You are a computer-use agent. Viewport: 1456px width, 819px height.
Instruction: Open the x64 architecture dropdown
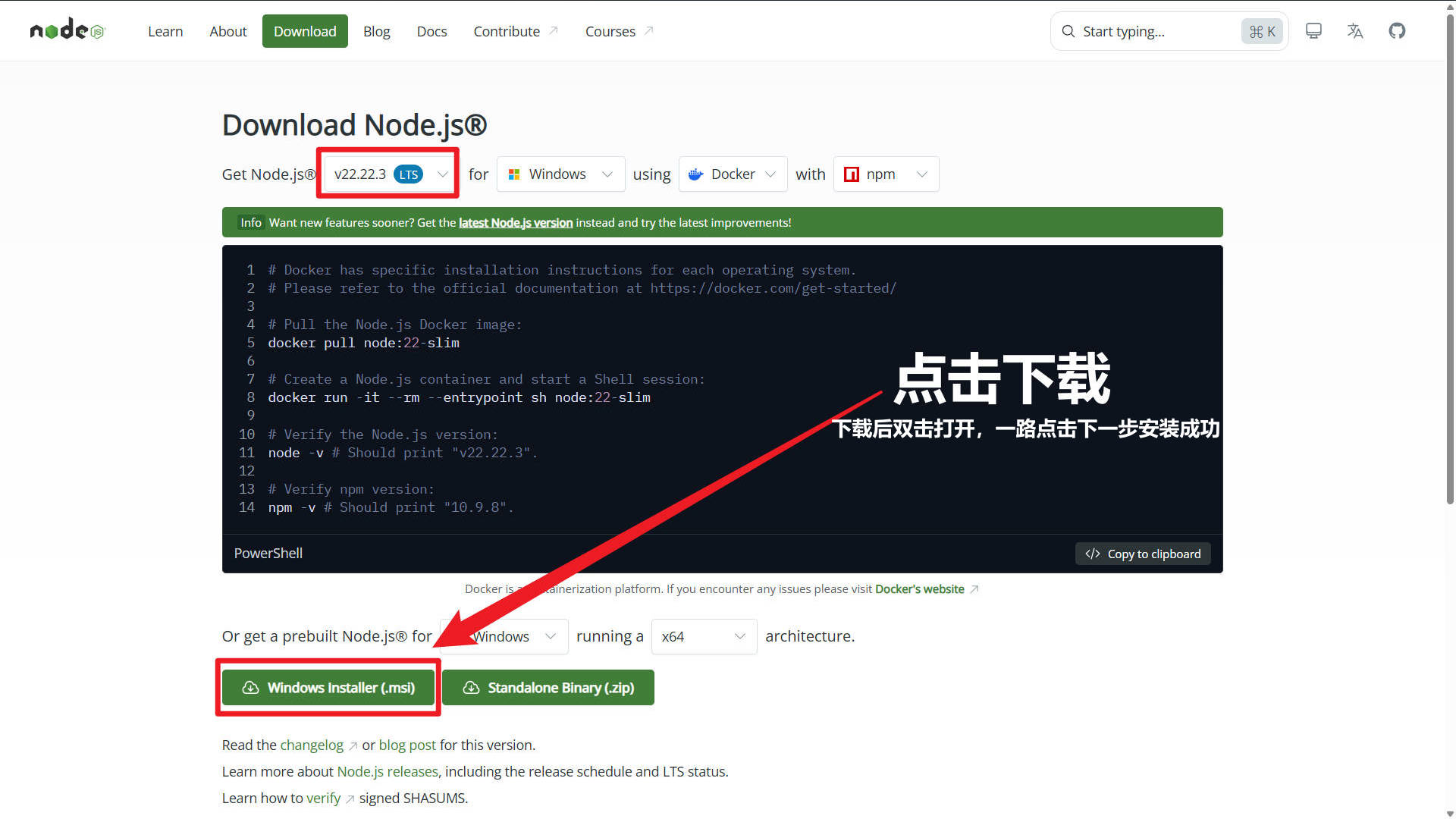(x=704, y=636)
